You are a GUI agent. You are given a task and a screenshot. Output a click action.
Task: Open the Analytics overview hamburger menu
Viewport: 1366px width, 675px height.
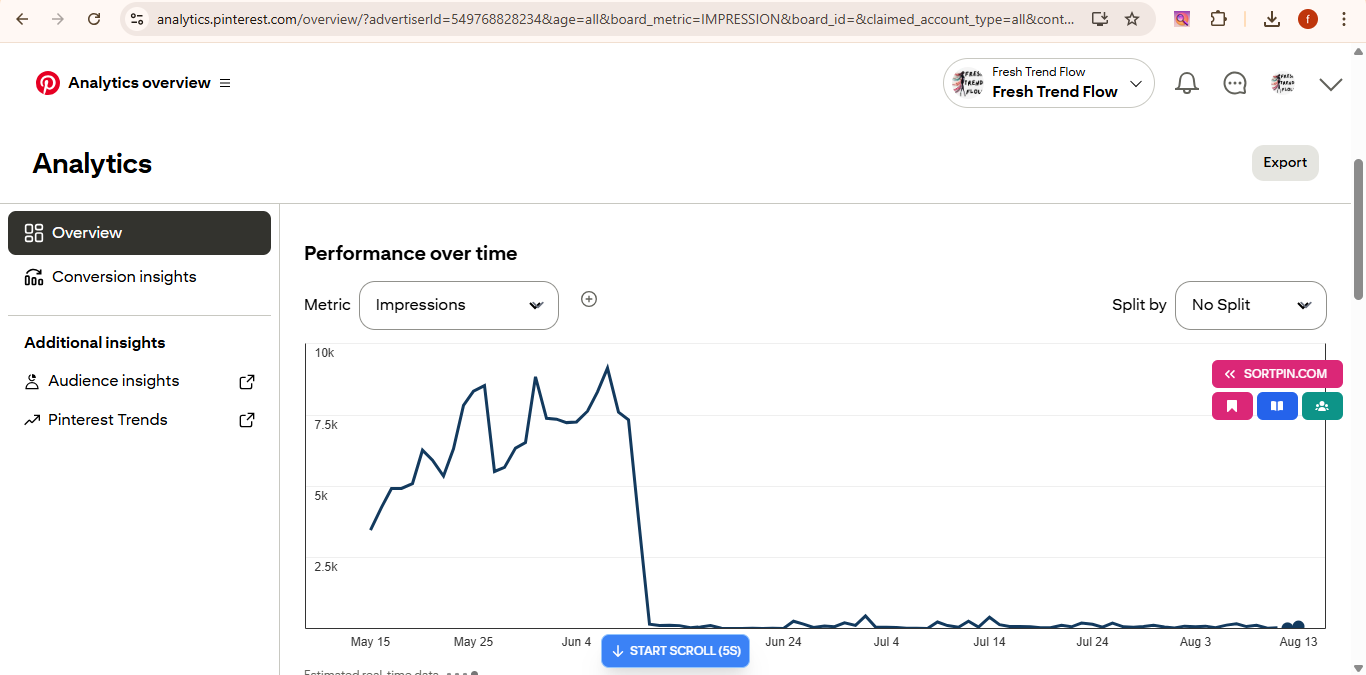[x=225, y=83]
